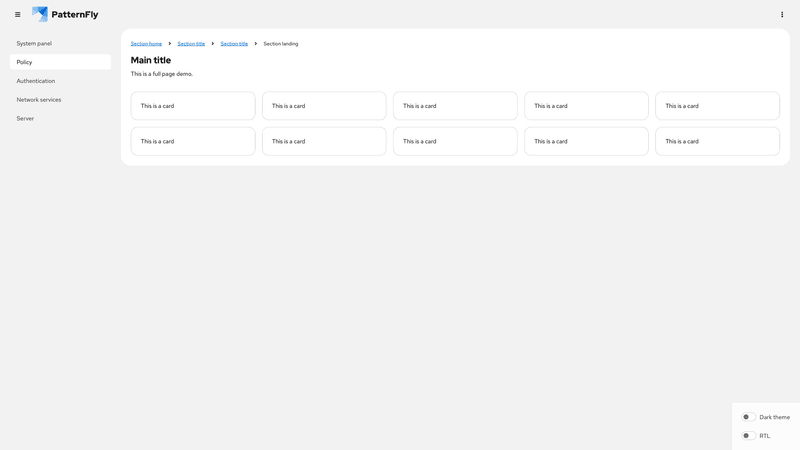Select Policy navigation item
The width and height of the screenshot is (800, 450).
tap(60, 62)
